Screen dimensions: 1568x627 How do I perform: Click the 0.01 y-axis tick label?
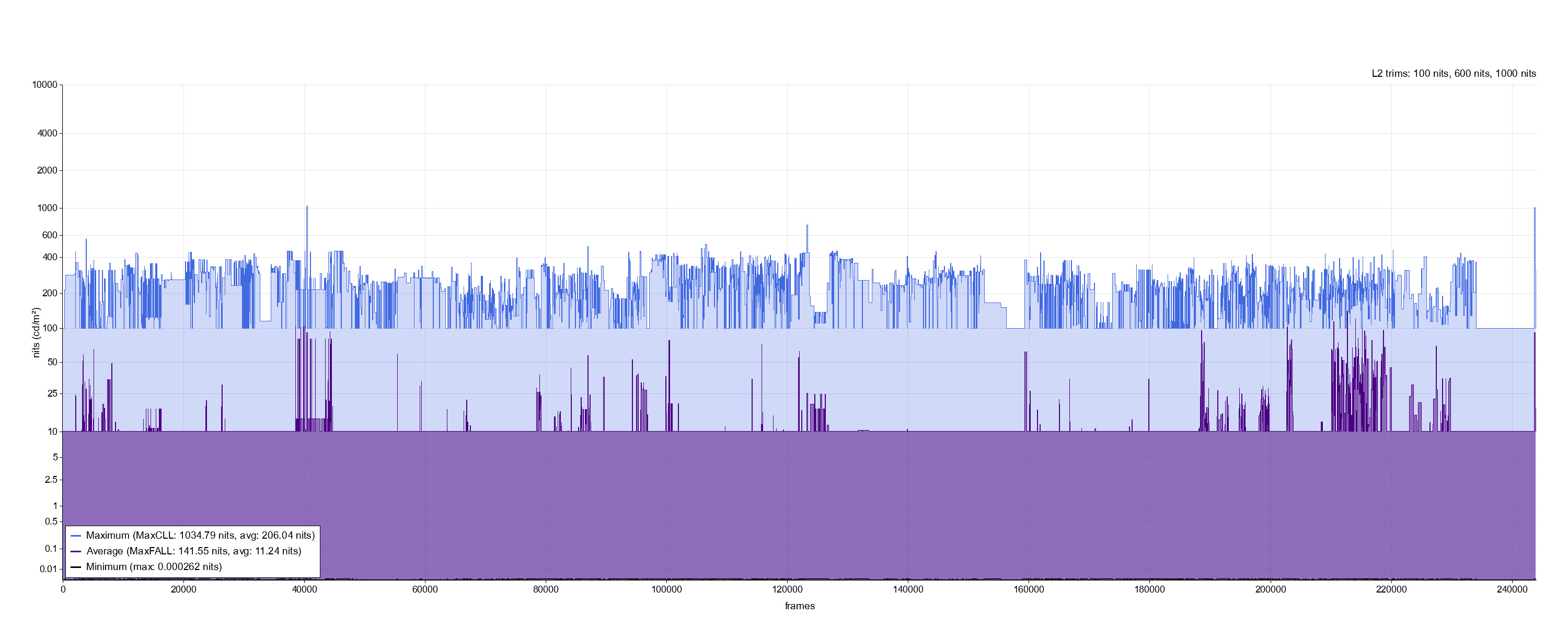point(48,569)
